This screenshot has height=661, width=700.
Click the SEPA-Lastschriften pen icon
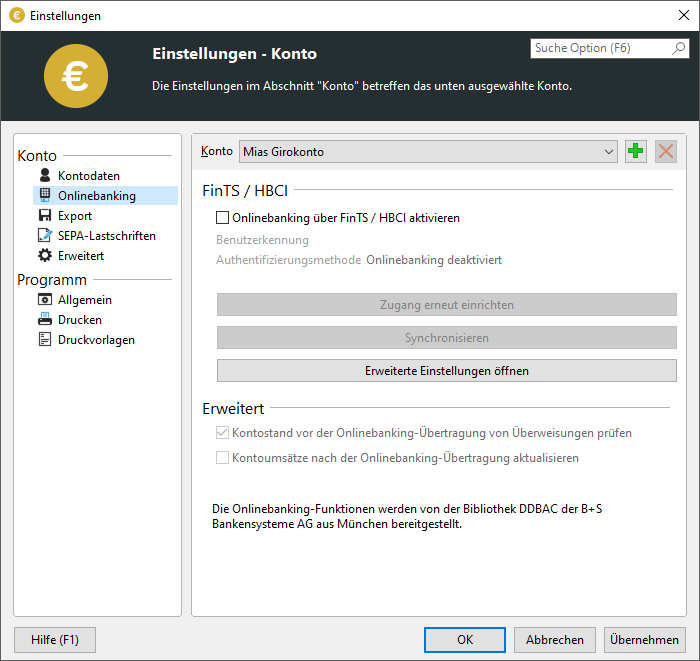[45, 235]
